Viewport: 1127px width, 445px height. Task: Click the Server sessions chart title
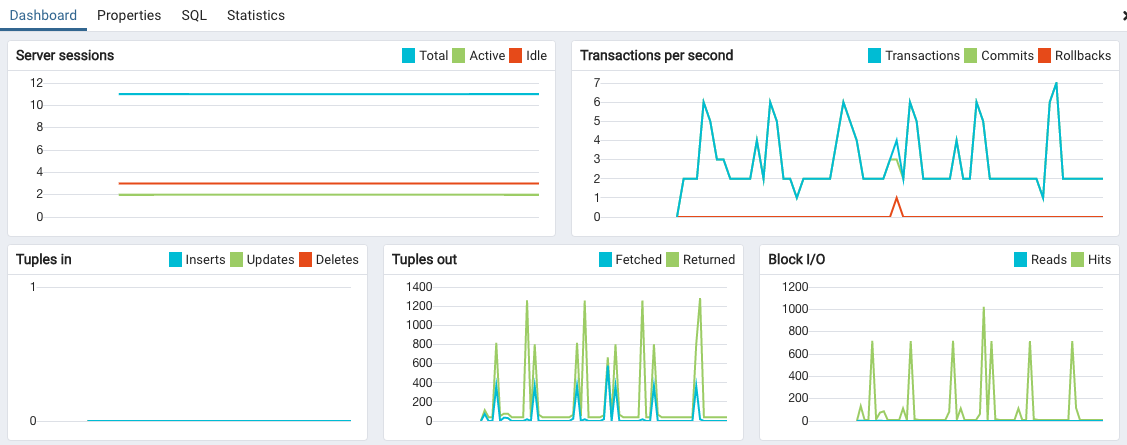(x=65, y=56)
